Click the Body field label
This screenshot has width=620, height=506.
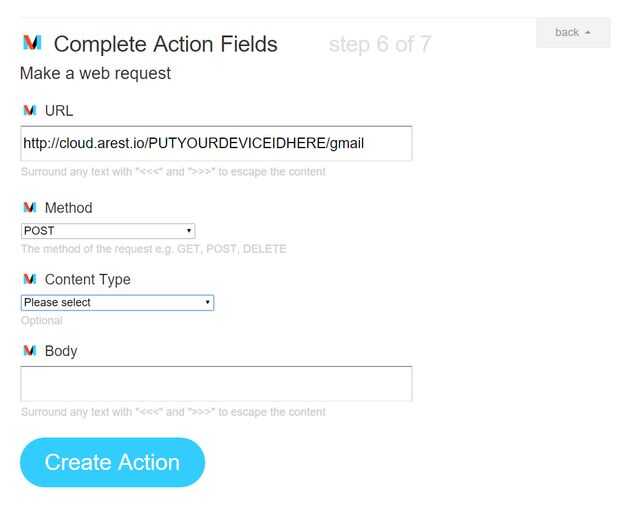pos(61,351)
